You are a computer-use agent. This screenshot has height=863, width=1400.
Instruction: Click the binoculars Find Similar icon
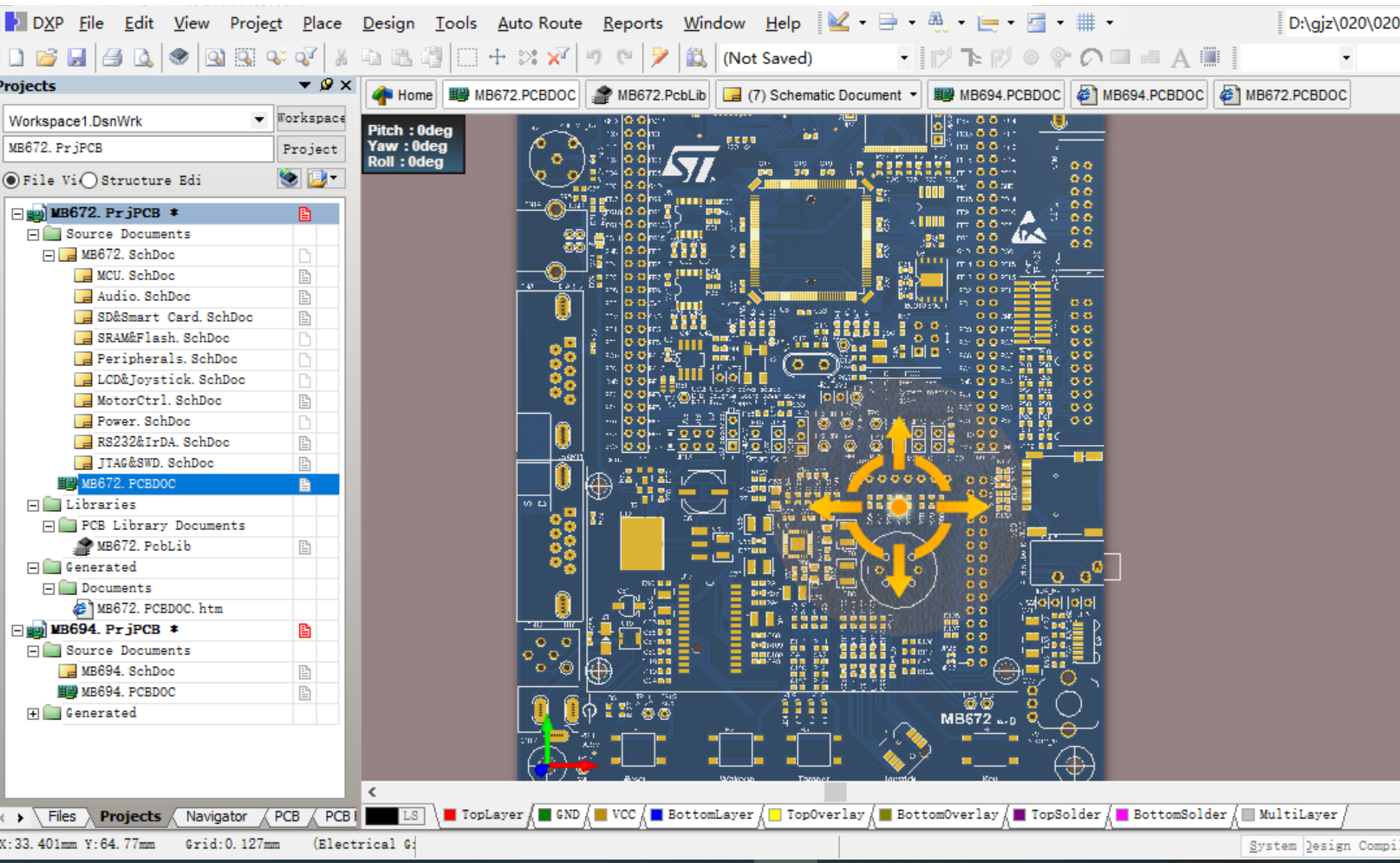click(x=937, y=23)
